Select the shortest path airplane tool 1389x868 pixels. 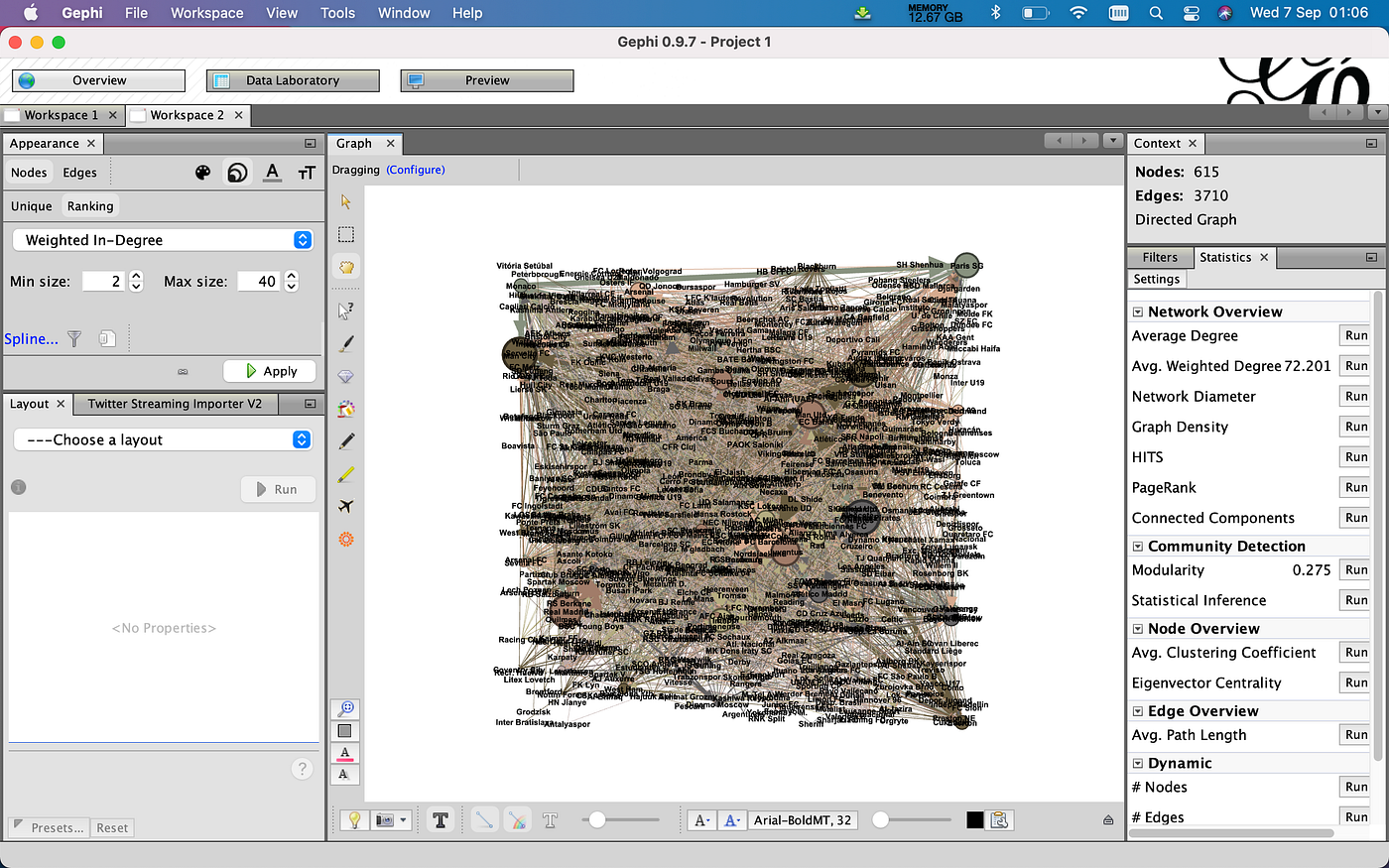click(x=345, y=506)
